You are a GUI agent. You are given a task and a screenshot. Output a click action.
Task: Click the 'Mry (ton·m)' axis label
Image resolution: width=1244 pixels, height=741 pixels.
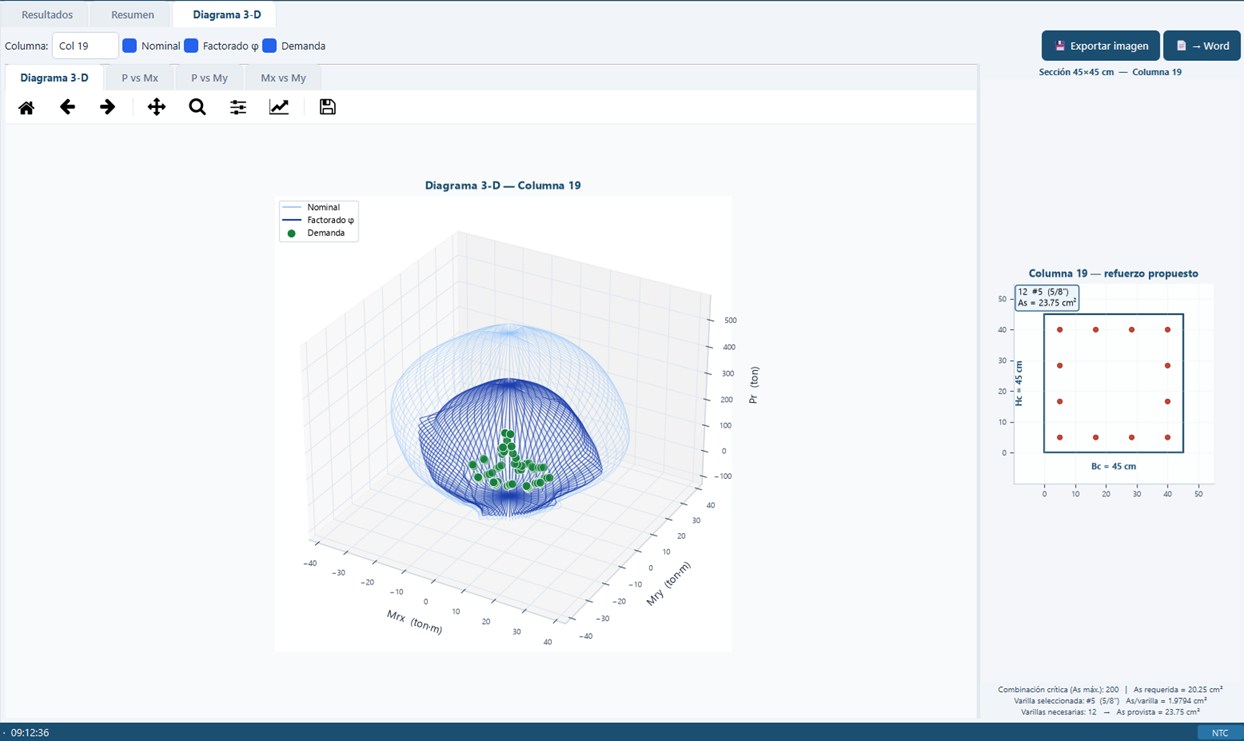coord(668,584)
